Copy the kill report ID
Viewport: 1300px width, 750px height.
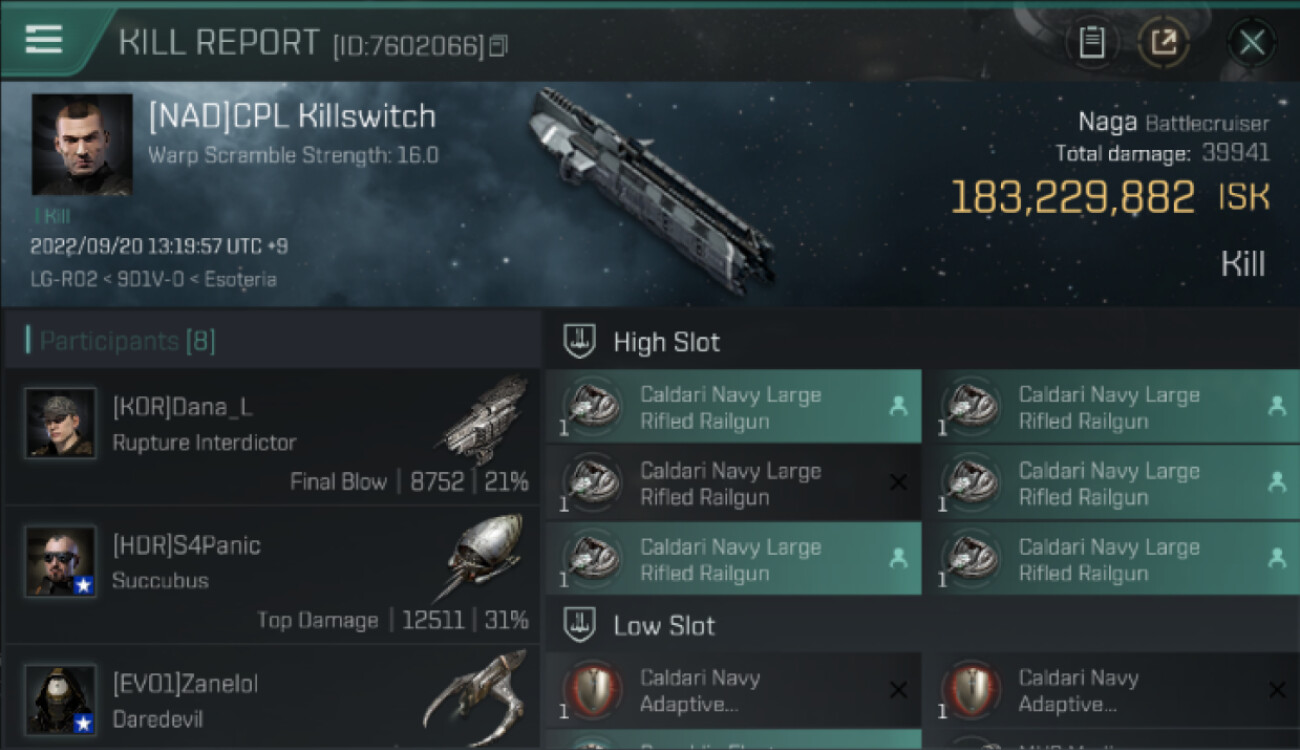pos(498,46)
